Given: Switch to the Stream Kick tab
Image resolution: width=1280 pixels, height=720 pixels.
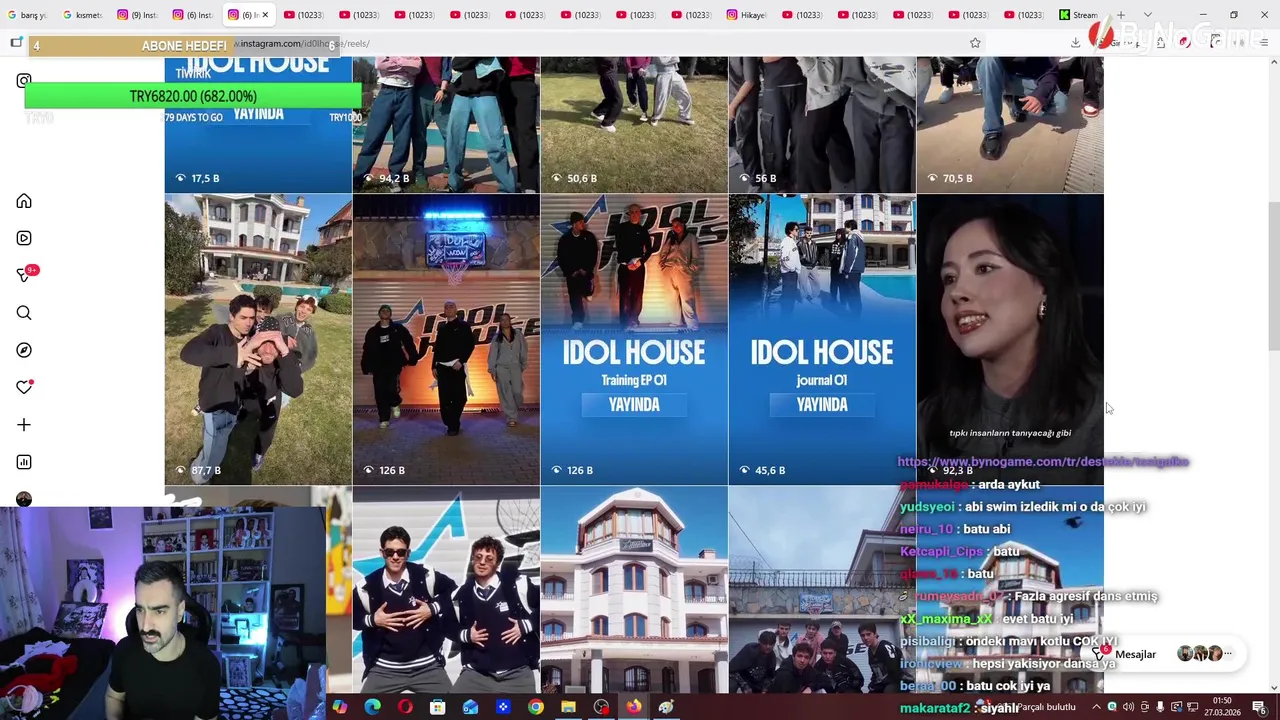Looking at the screenshot, I should tap(1079, 15).
